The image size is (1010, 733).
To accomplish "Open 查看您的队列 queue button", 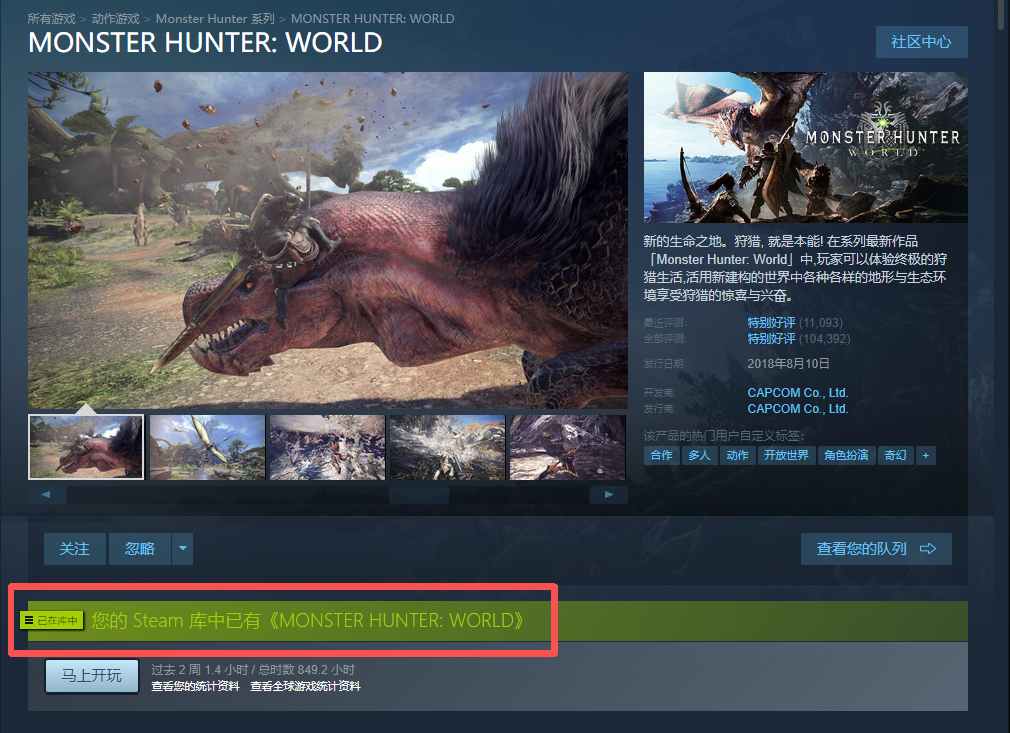I will [x=876, y=549].
